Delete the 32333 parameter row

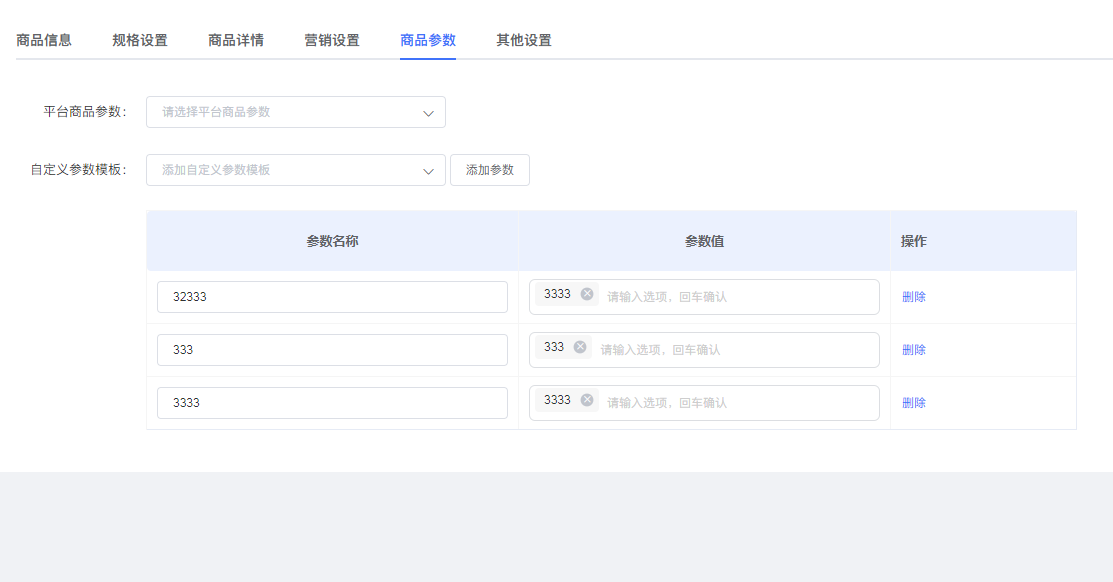click(x=914, y=297)
